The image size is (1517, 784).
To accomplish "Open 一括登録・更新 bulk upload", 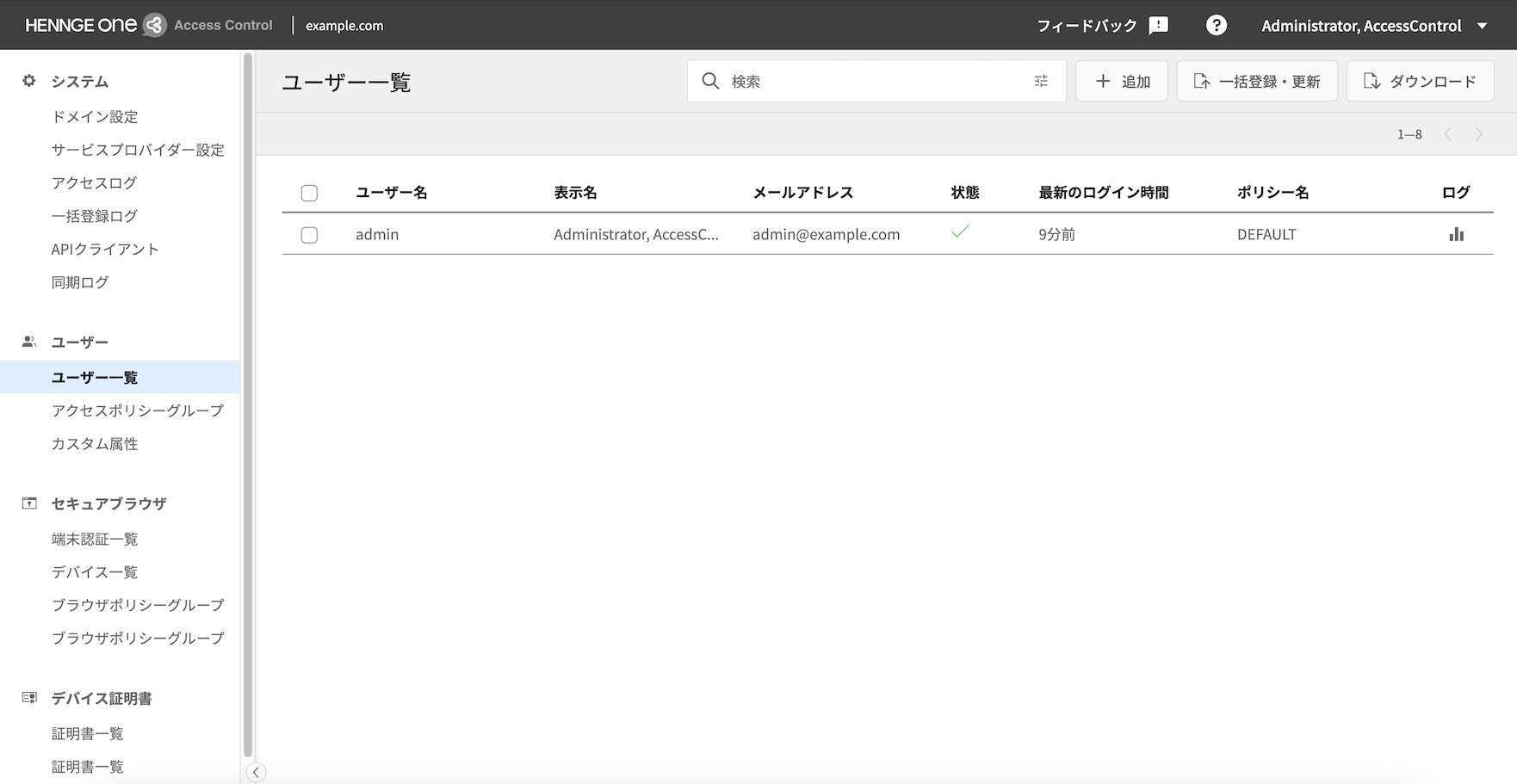I will 1257,81.
